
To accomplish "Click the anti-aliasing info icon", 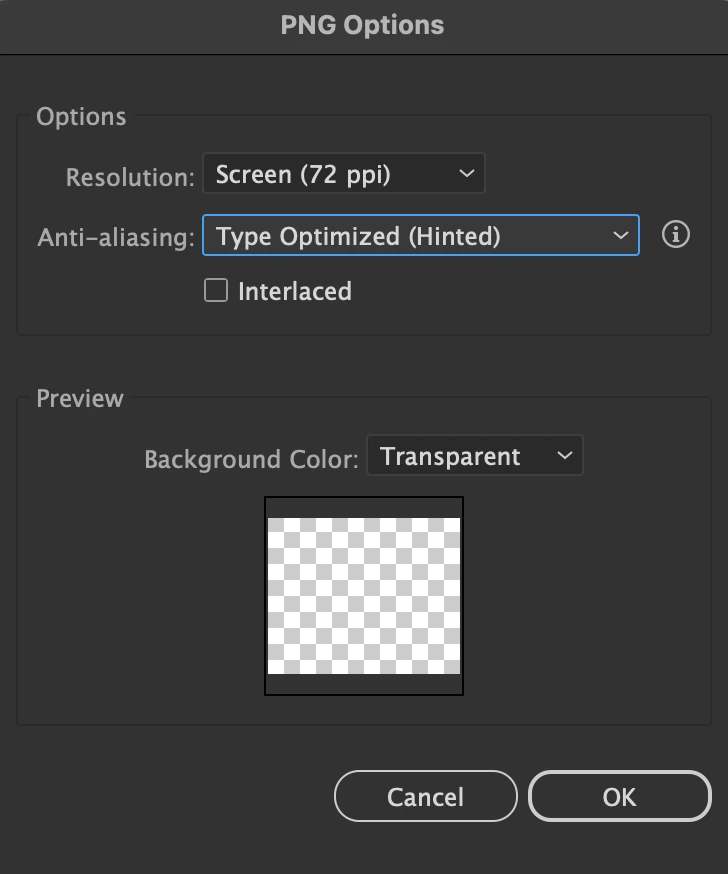I will 676,236.
